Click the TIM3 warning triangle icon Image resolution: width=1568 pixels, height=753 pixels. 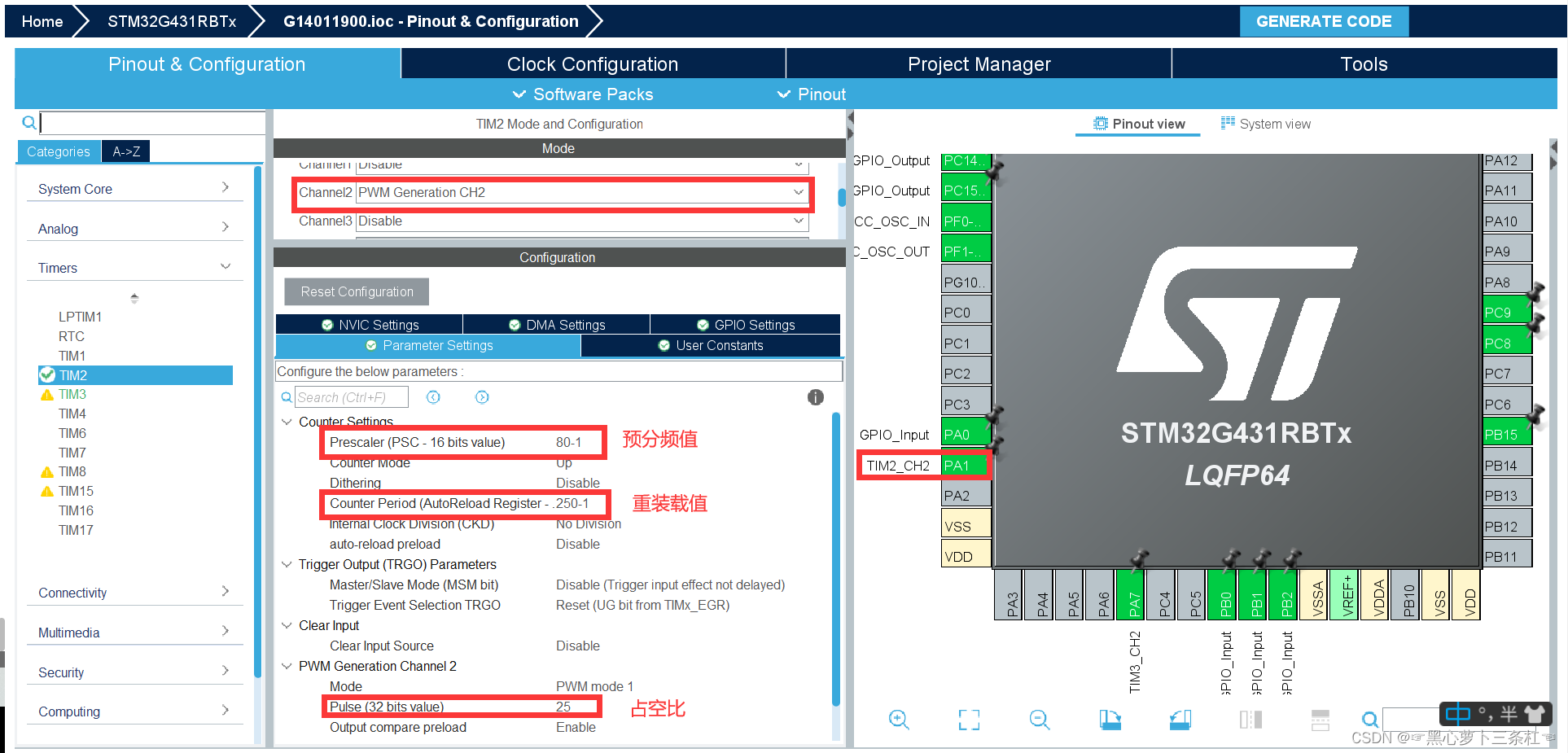coord(47,395)
